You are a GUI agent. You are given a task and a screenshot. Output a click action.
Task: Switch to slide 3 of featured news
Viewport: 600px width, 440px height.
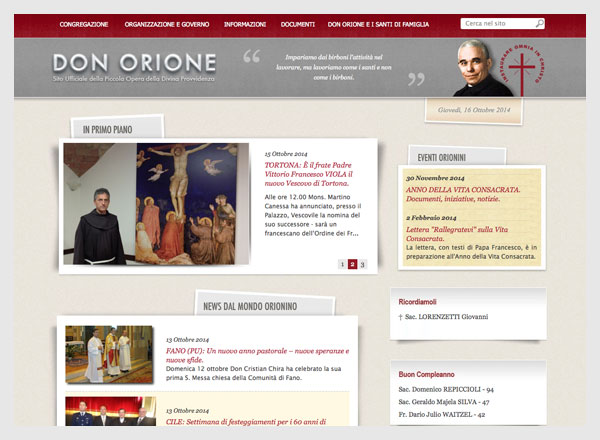pyautogui.click(x=362, y=264)
